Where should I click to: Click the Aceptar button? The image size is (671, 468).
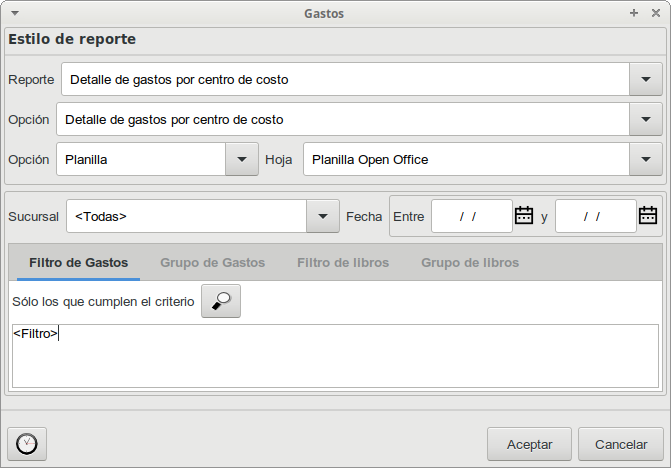click(x=529, y=444)
